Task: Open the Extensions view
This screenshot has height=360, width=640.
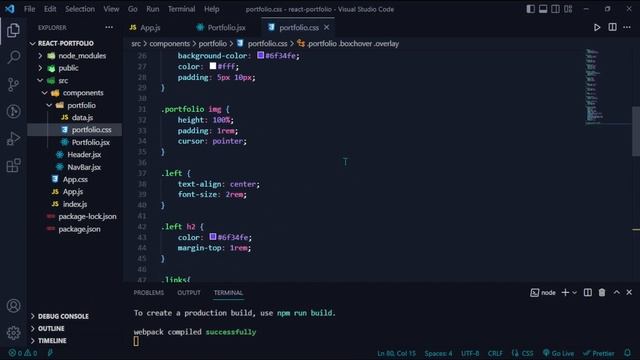Action: pyautogui.click(x=13, y=165)
